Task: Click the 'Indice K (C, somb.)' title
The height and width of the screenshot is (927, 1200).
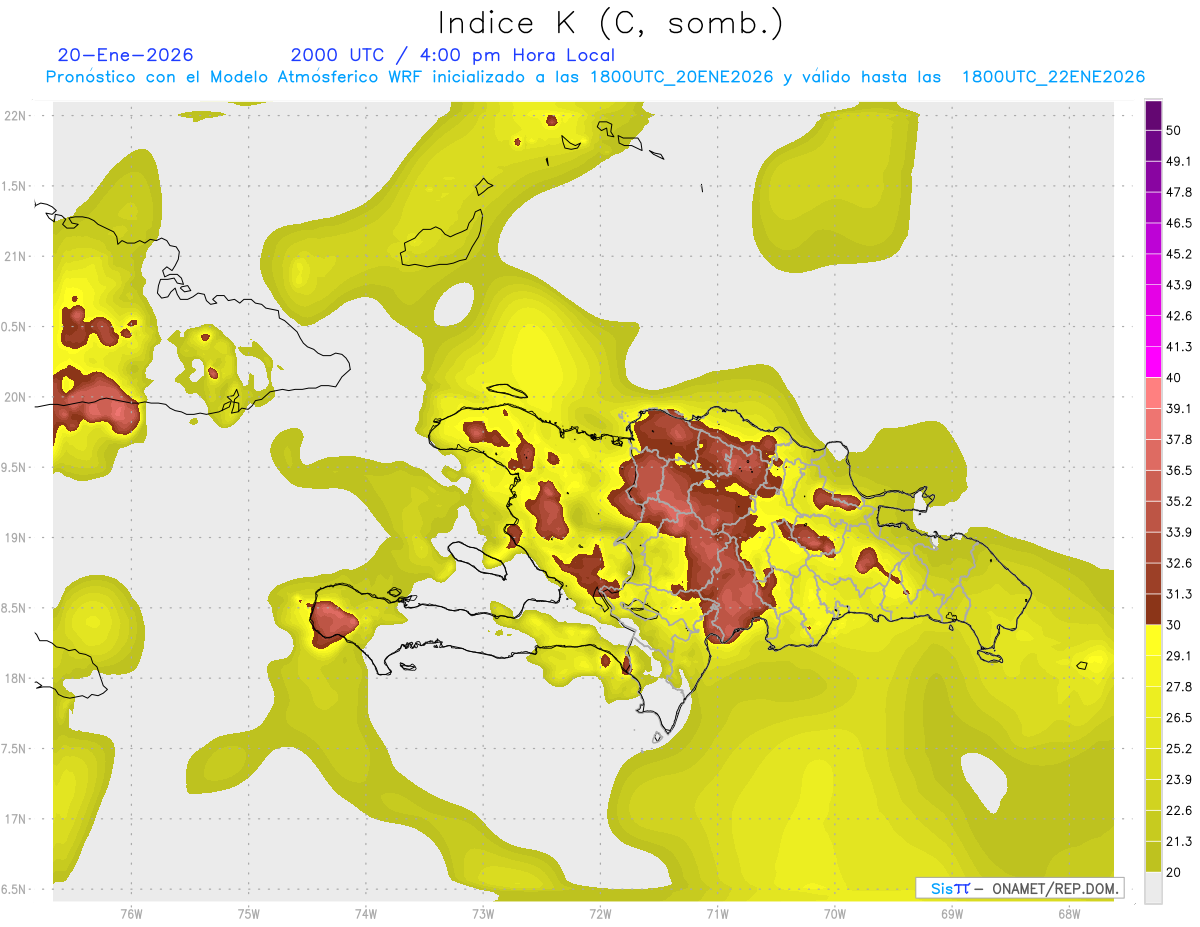Action: click(610, 22)
